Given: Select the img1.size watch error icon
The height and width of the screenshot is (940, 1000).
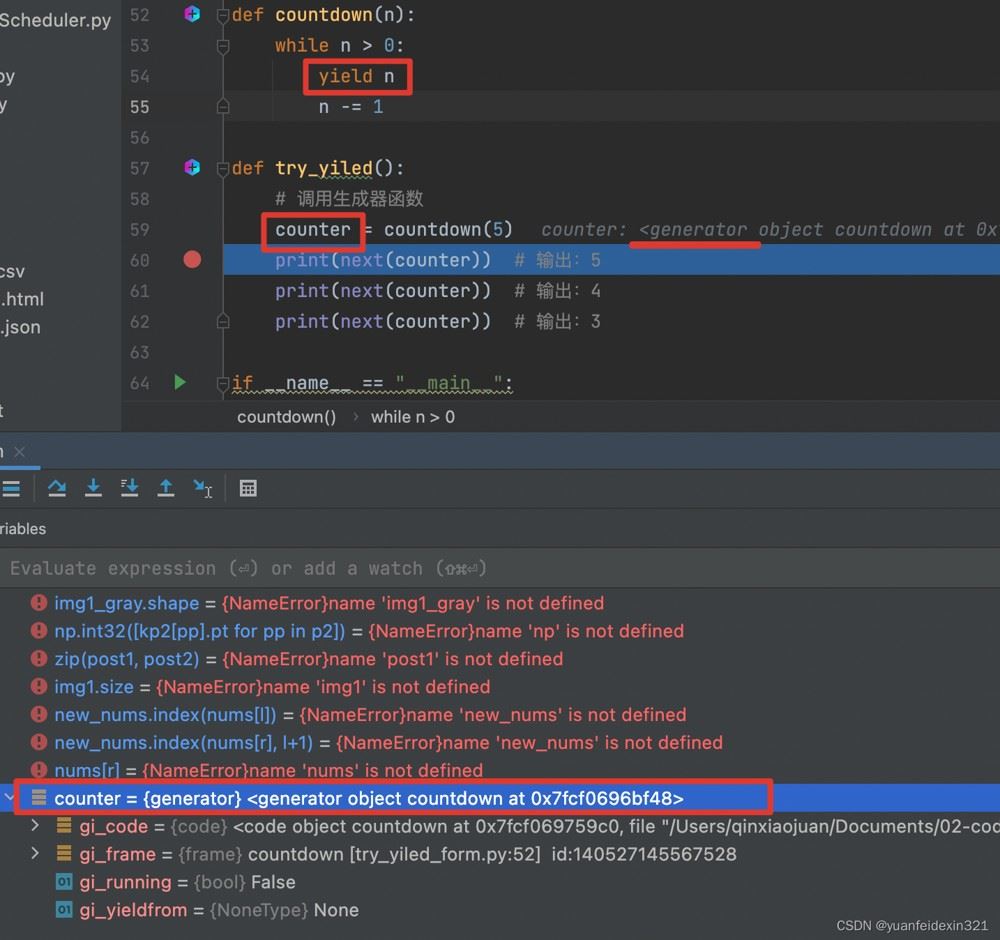Looking at the screenshot, I should pos(39,686).
